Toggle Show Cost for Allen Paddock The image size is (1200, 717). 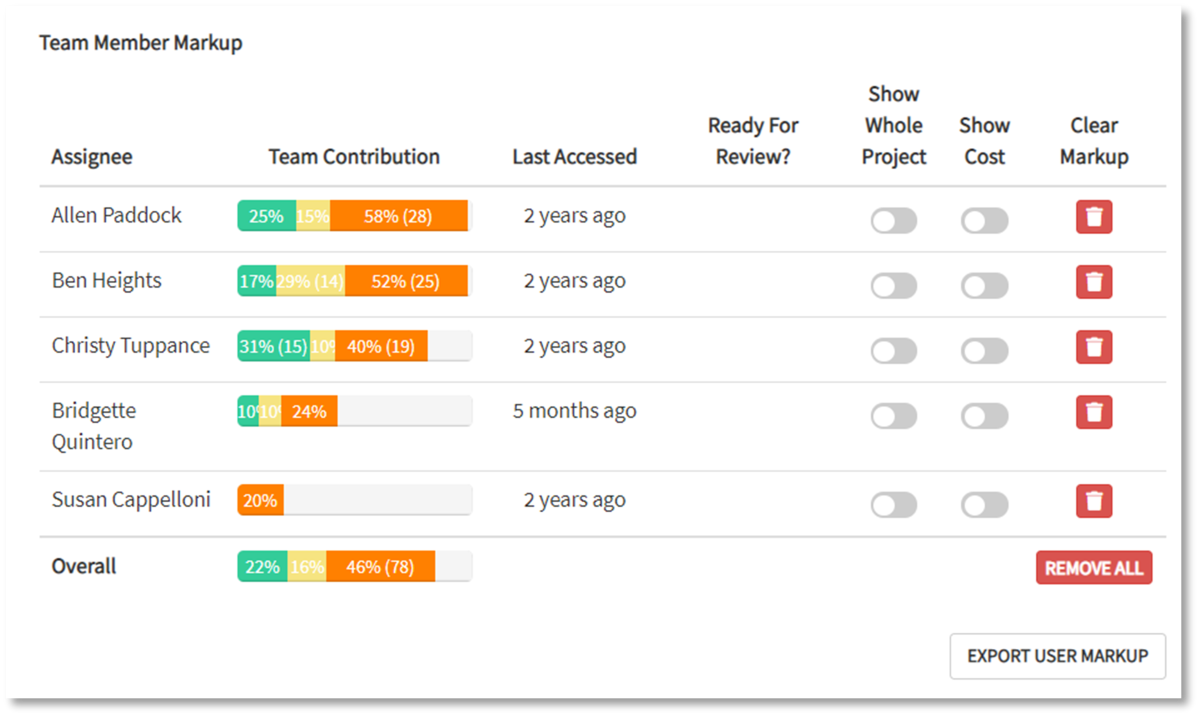(984, 221)
